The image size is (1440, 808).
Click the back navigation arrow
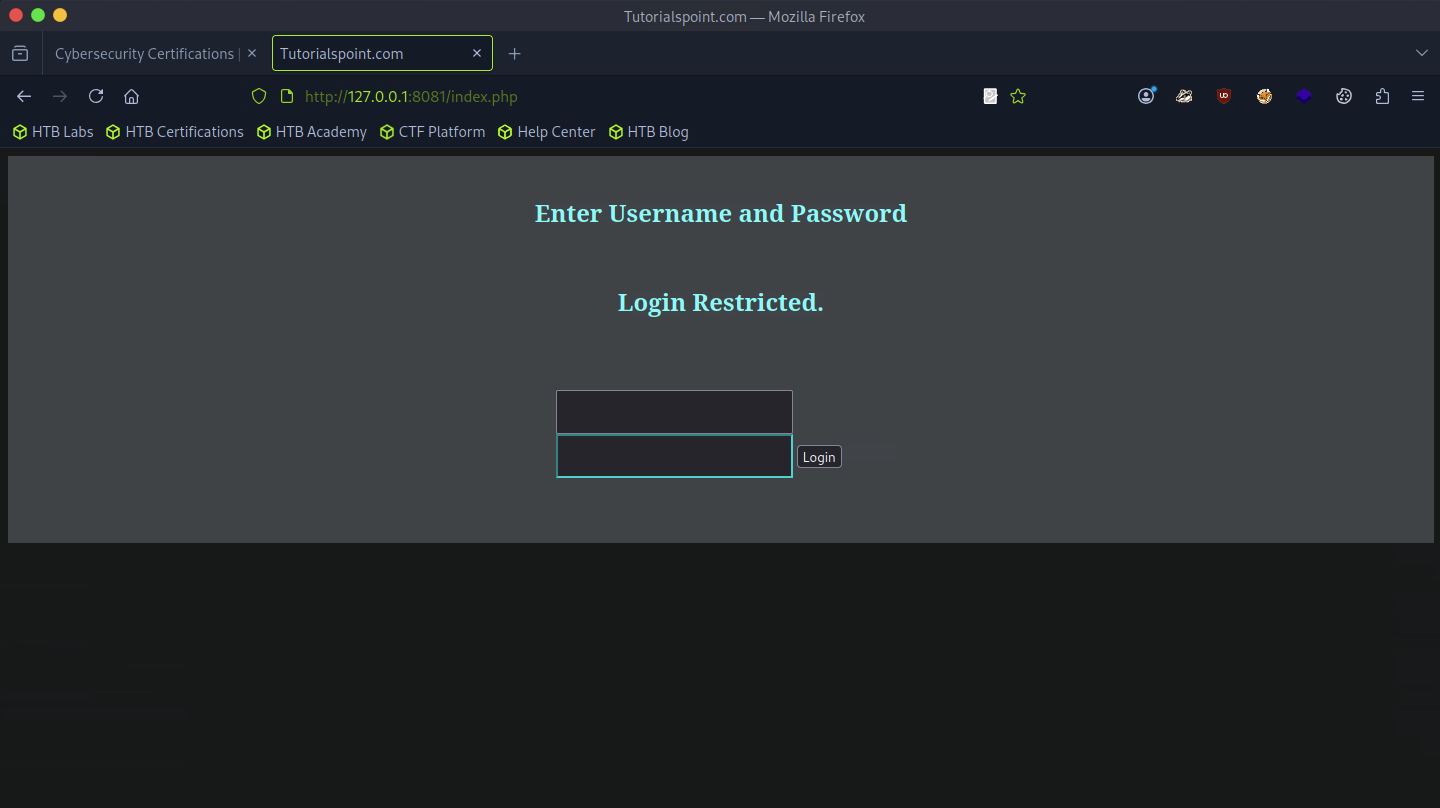click(24, 96)
